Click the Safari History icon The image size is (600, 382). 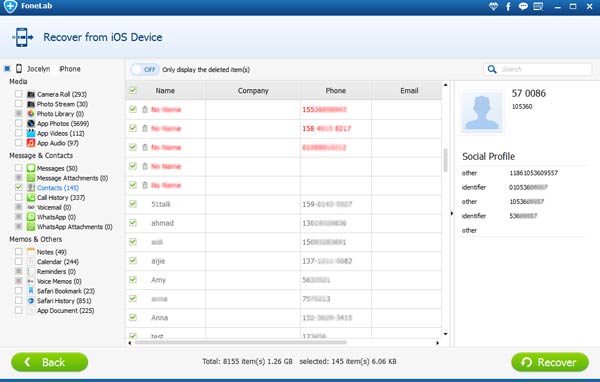[x=31, y=300]
